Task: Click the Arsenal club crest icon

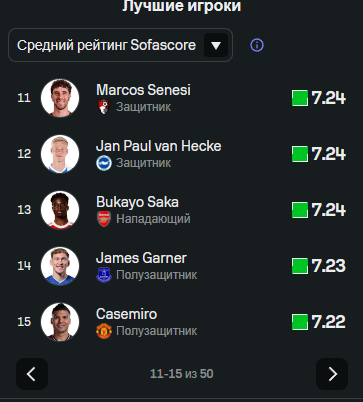Action: click(104, 219)
